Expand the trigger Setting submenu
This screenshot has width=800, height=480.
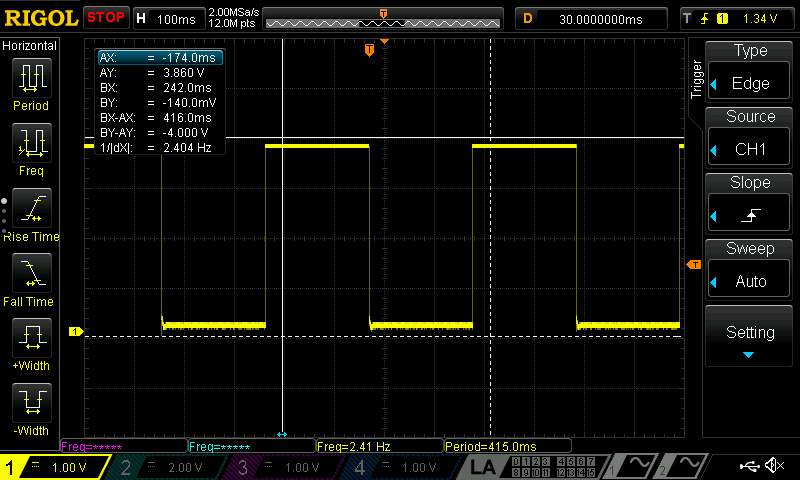coord(751,338)
